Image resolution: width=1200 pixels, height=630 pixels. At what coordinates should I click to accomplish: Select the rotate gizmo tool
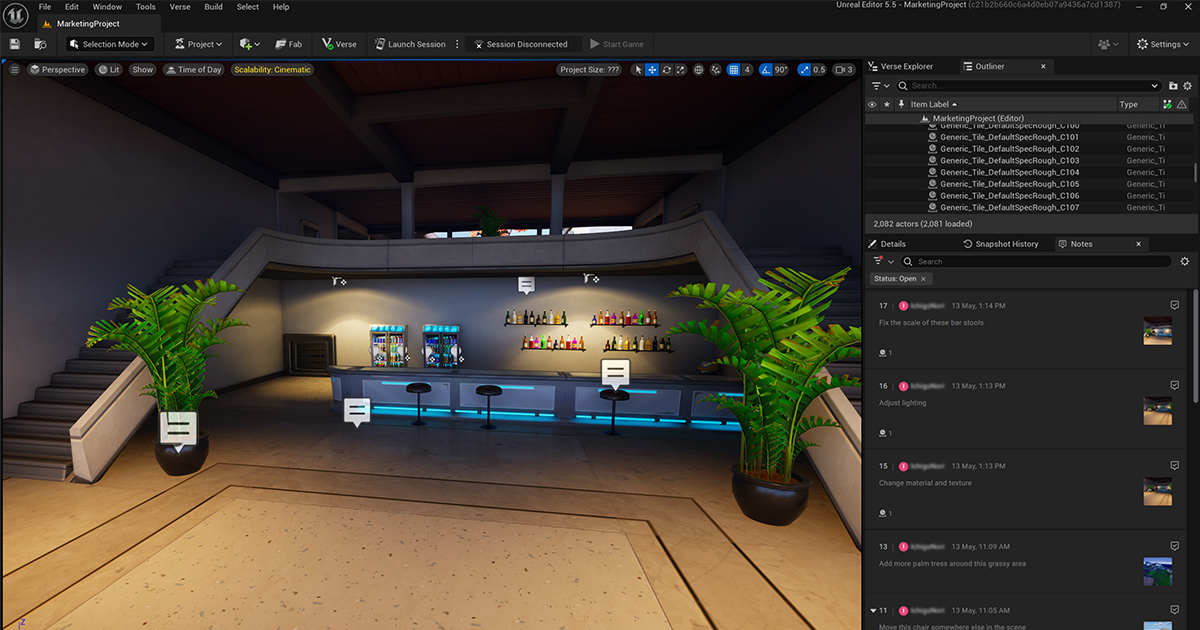point(666,70)
